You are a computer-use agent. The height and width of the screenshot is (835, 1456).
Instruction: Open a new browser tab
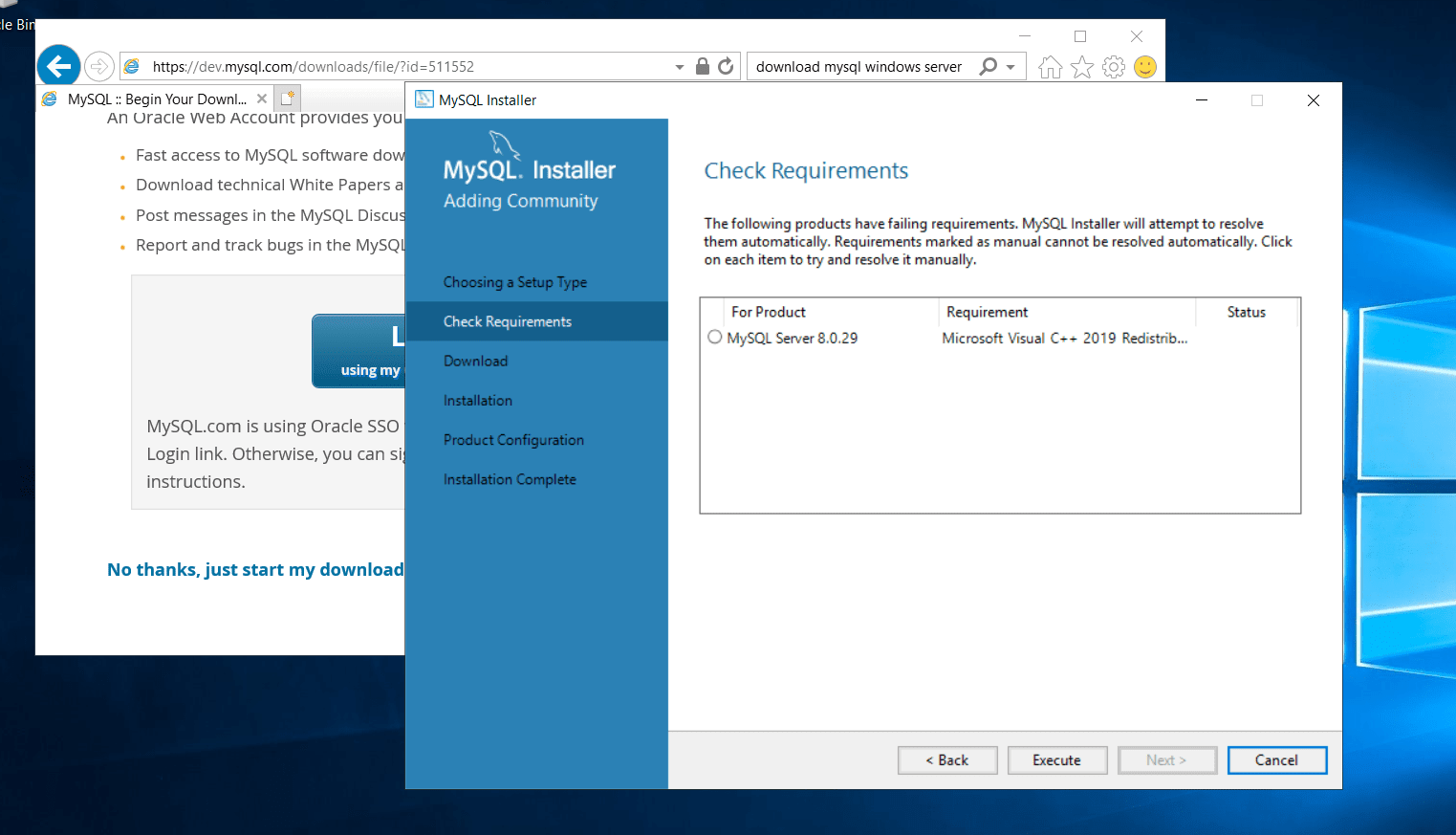coord(287,98)
